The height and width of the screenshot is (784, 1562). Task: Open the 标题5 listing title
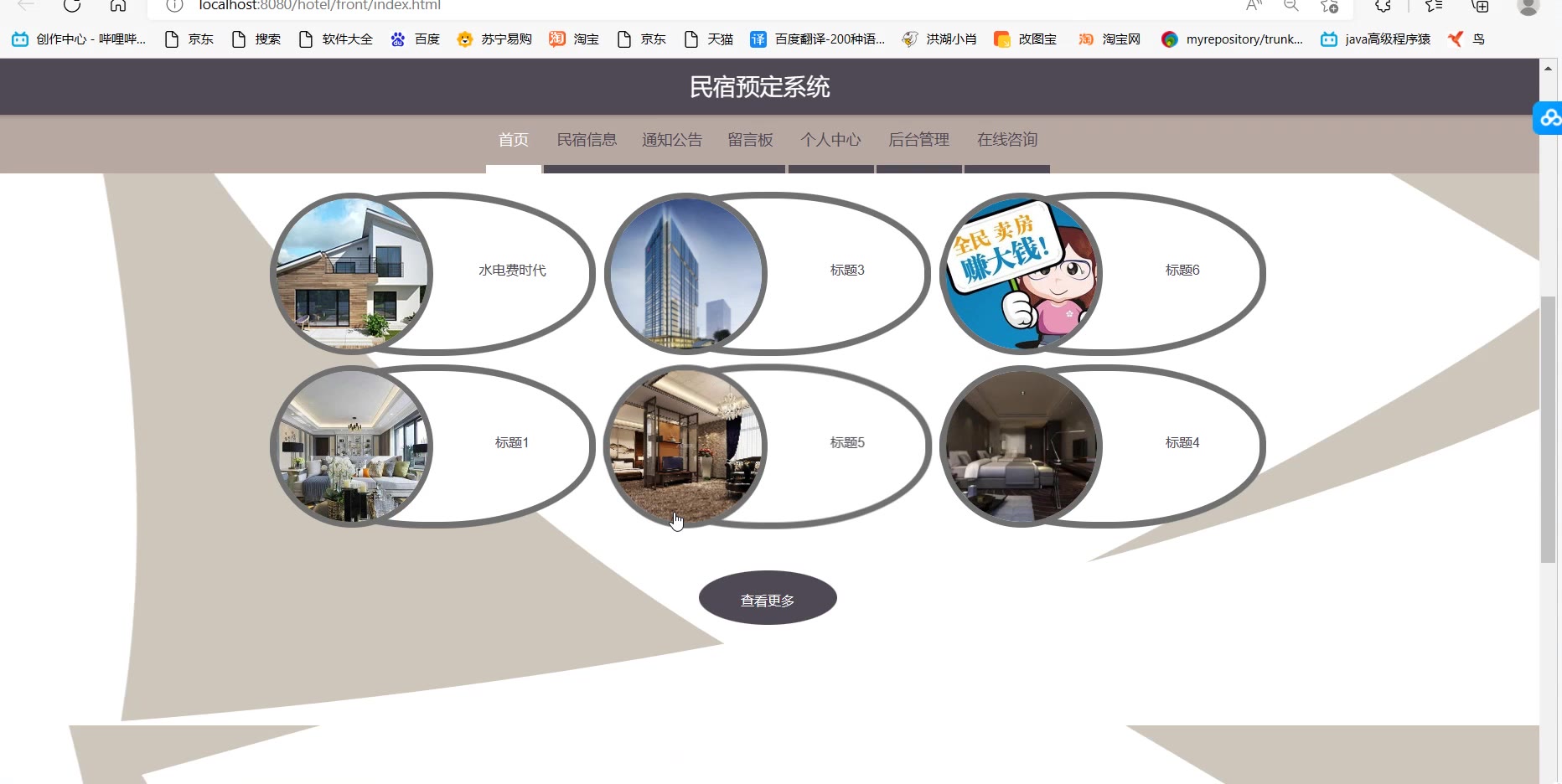point(847,443)
